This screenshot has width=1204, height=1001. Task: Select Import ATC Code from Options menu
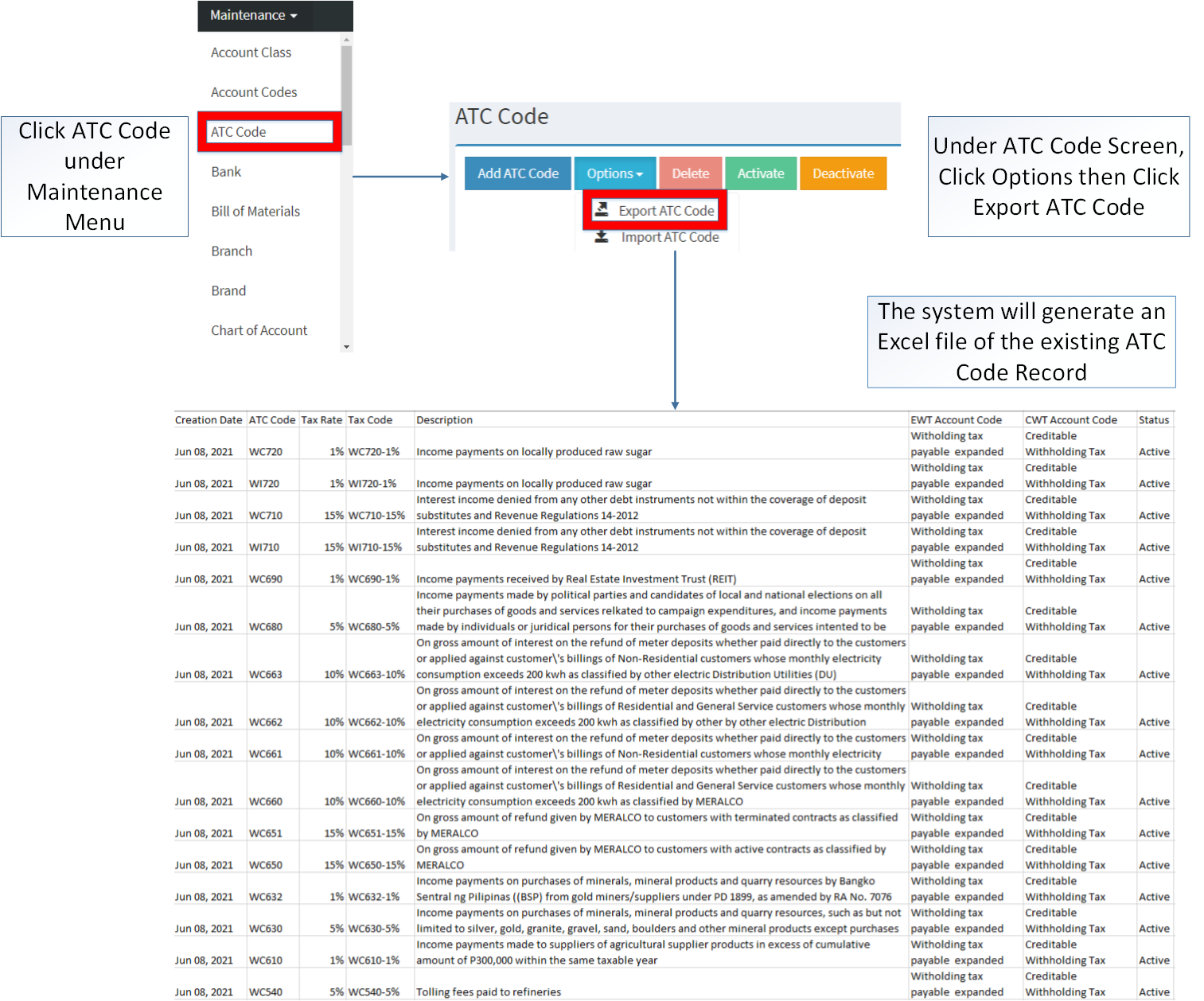point(669,236)
